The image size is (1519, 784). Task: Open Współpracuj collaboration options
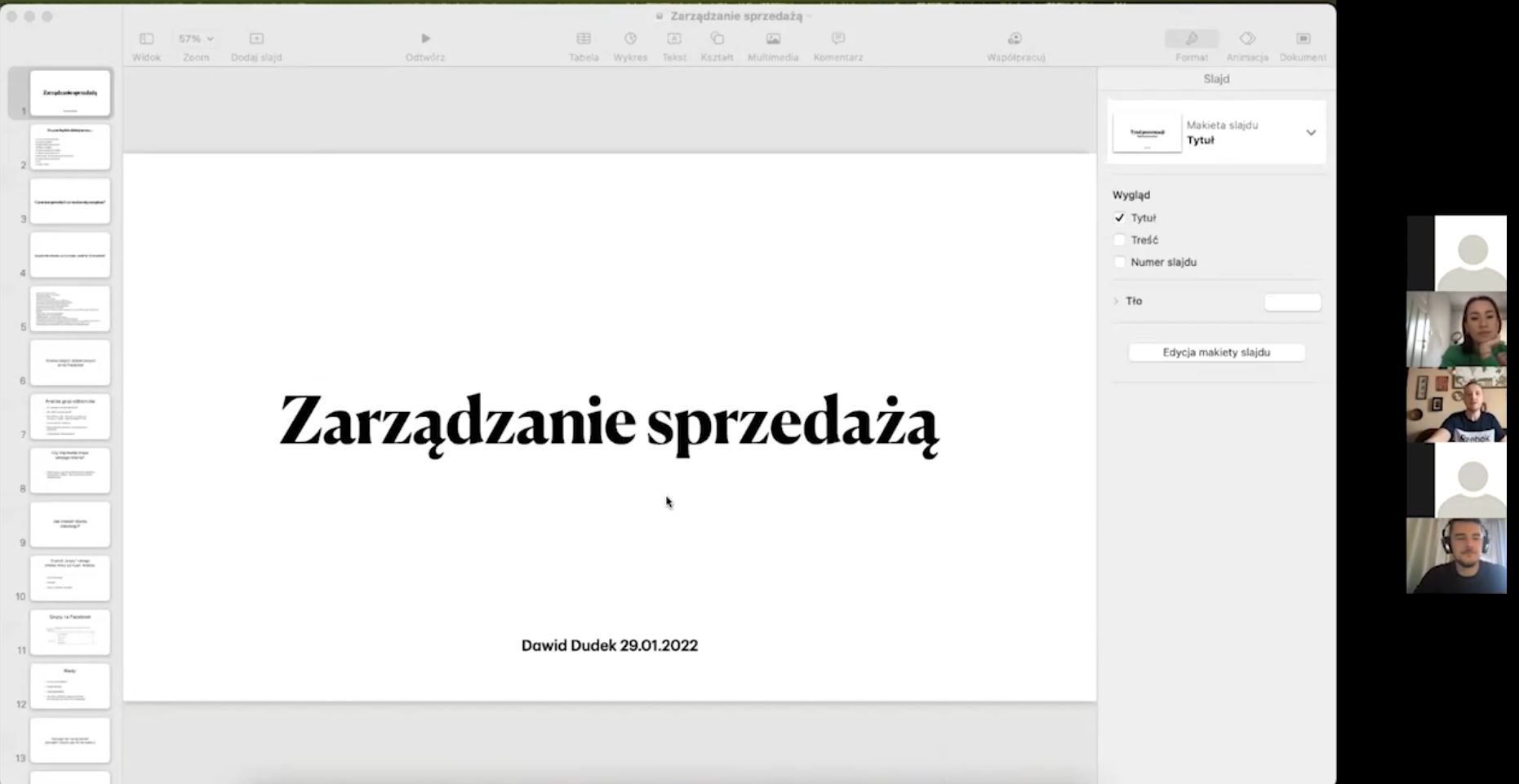click(x=1015, y=47)
